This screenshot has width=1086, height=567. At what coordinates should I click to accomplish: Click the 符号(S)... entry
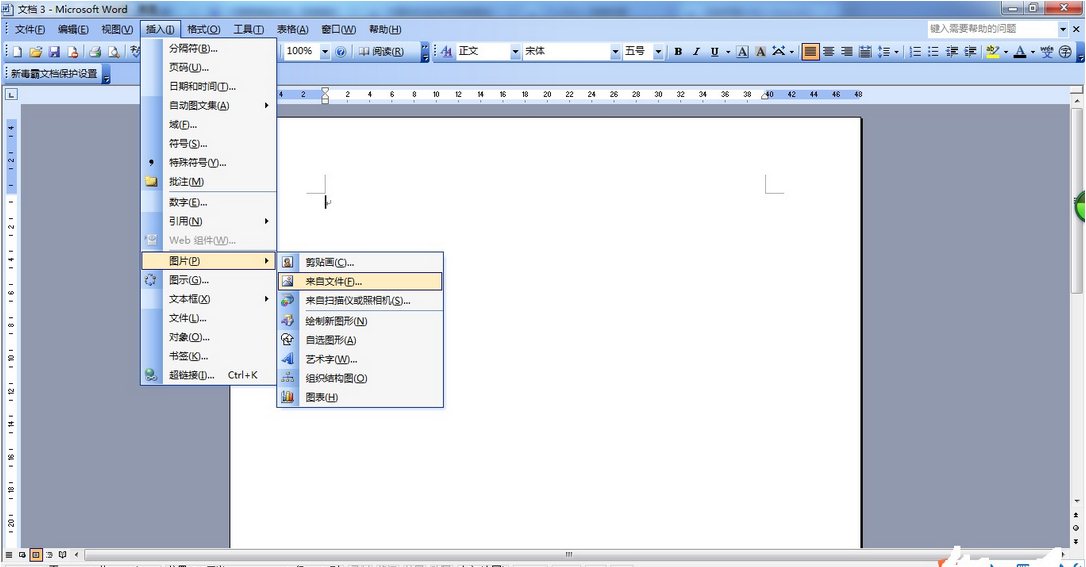click(209, 143)
